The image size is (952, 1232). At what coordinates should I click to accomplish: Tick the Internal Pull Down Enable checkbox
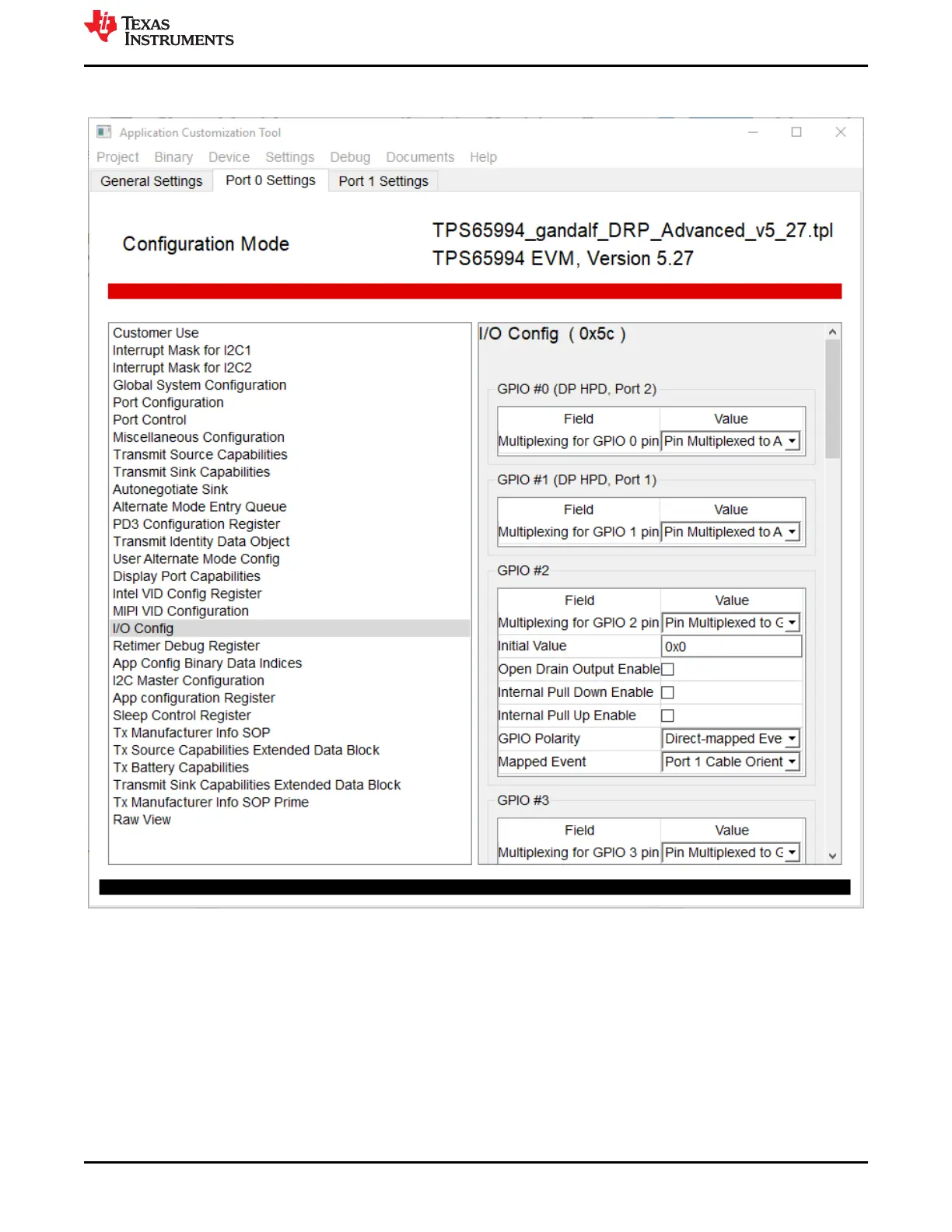coord(667,693)
